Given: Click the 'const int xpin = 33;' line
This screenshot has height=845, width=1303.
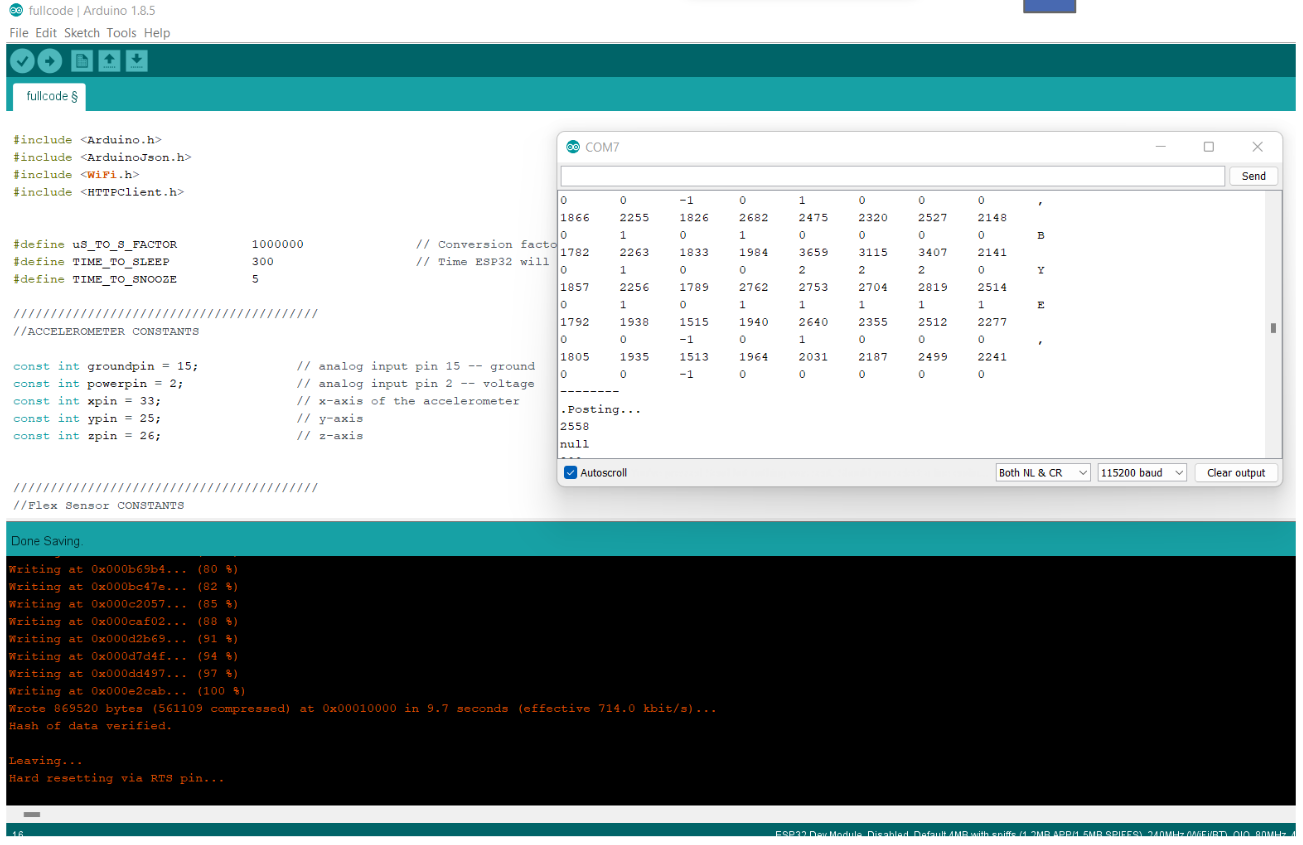Looking at the screenshot, I should [87, 401].
